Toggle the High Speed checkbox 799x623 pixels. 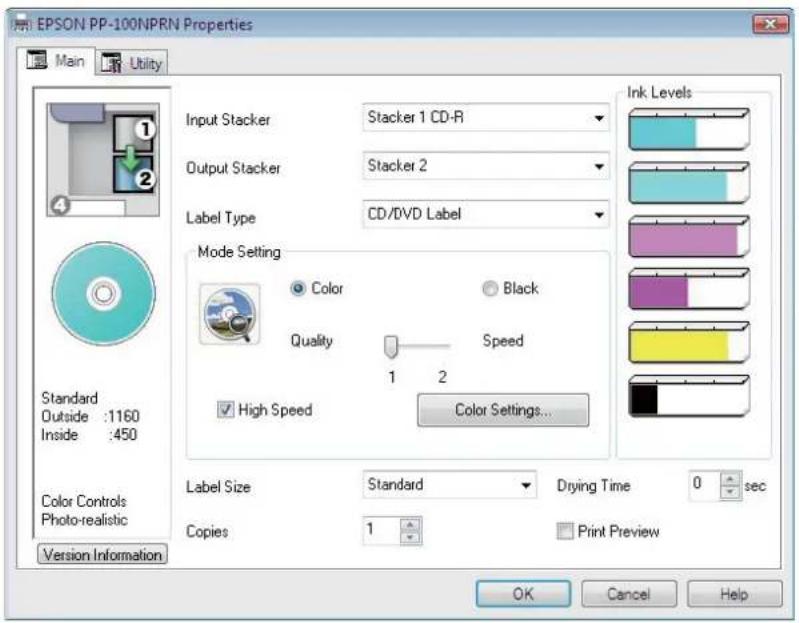tap(225, 410)
